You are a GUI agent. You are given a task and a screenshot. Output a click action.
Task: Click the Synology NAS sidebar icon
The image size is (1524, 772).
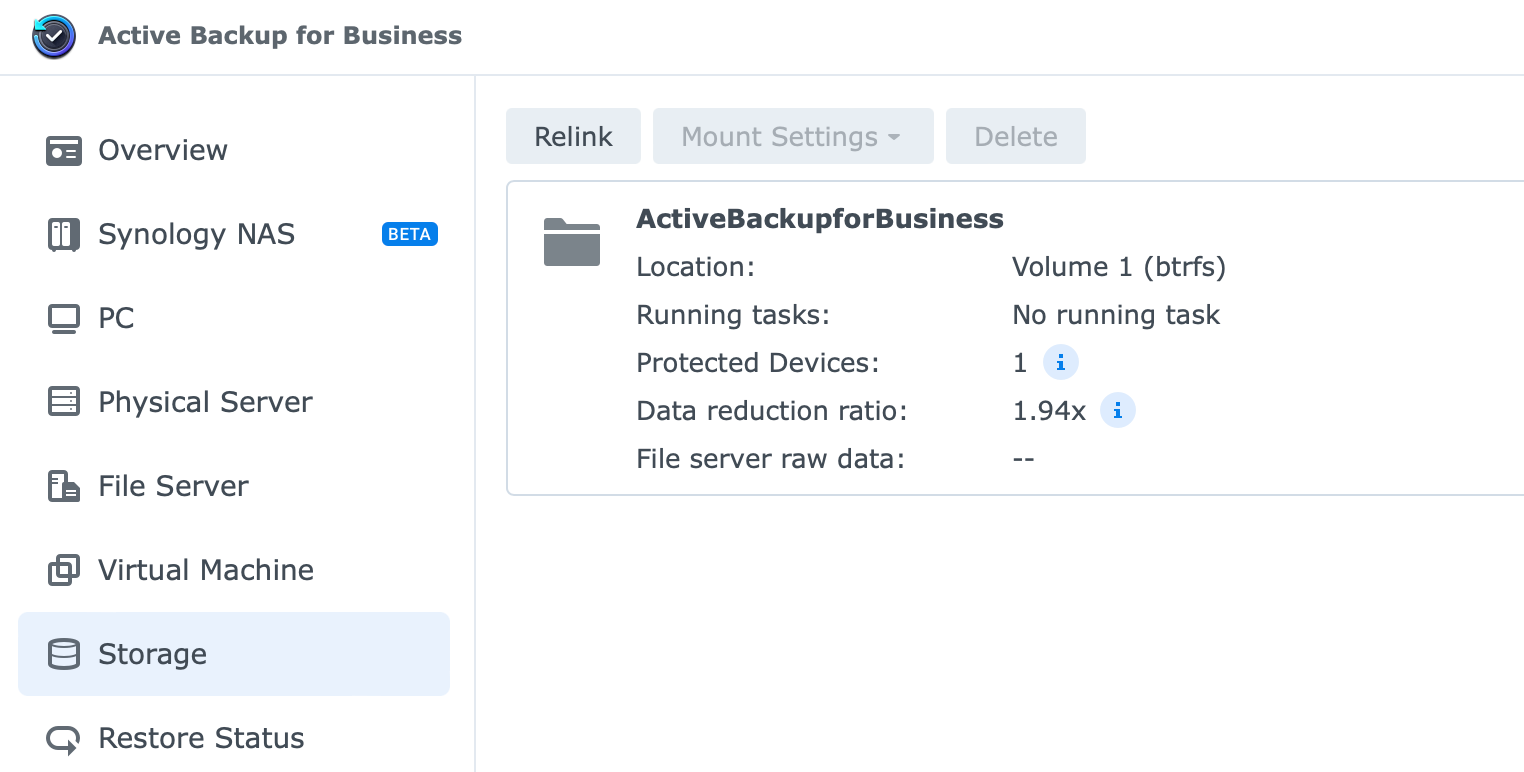coord(64,235)
